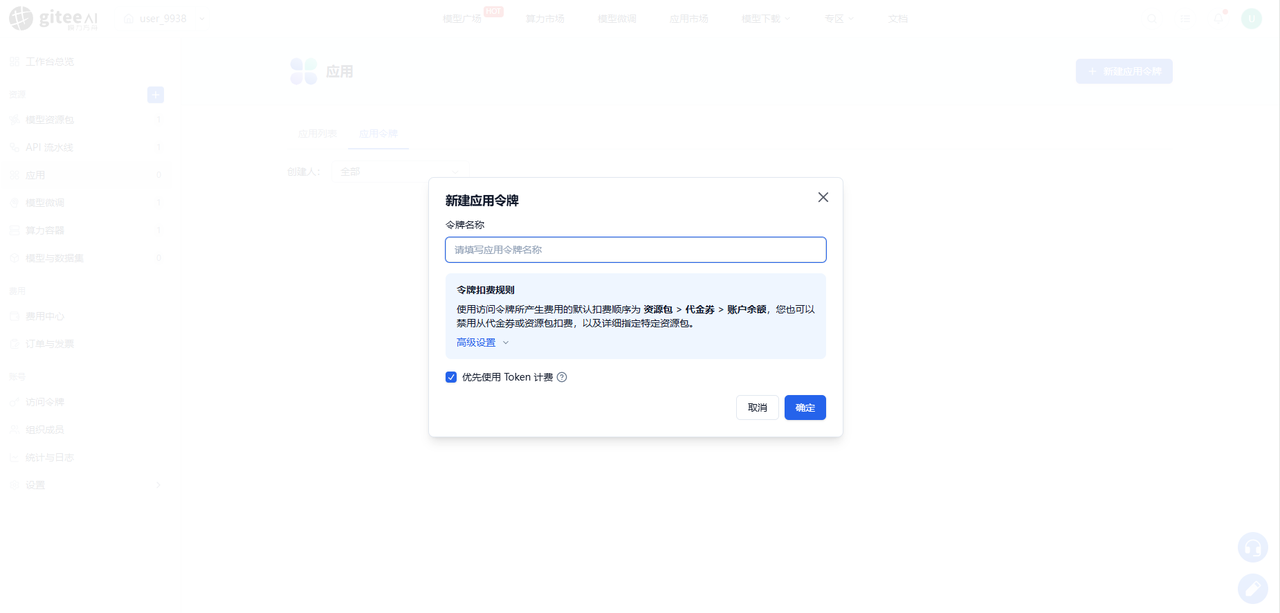
Task: Expand the 专区 dropdown menu
Action: coord(840,19)
